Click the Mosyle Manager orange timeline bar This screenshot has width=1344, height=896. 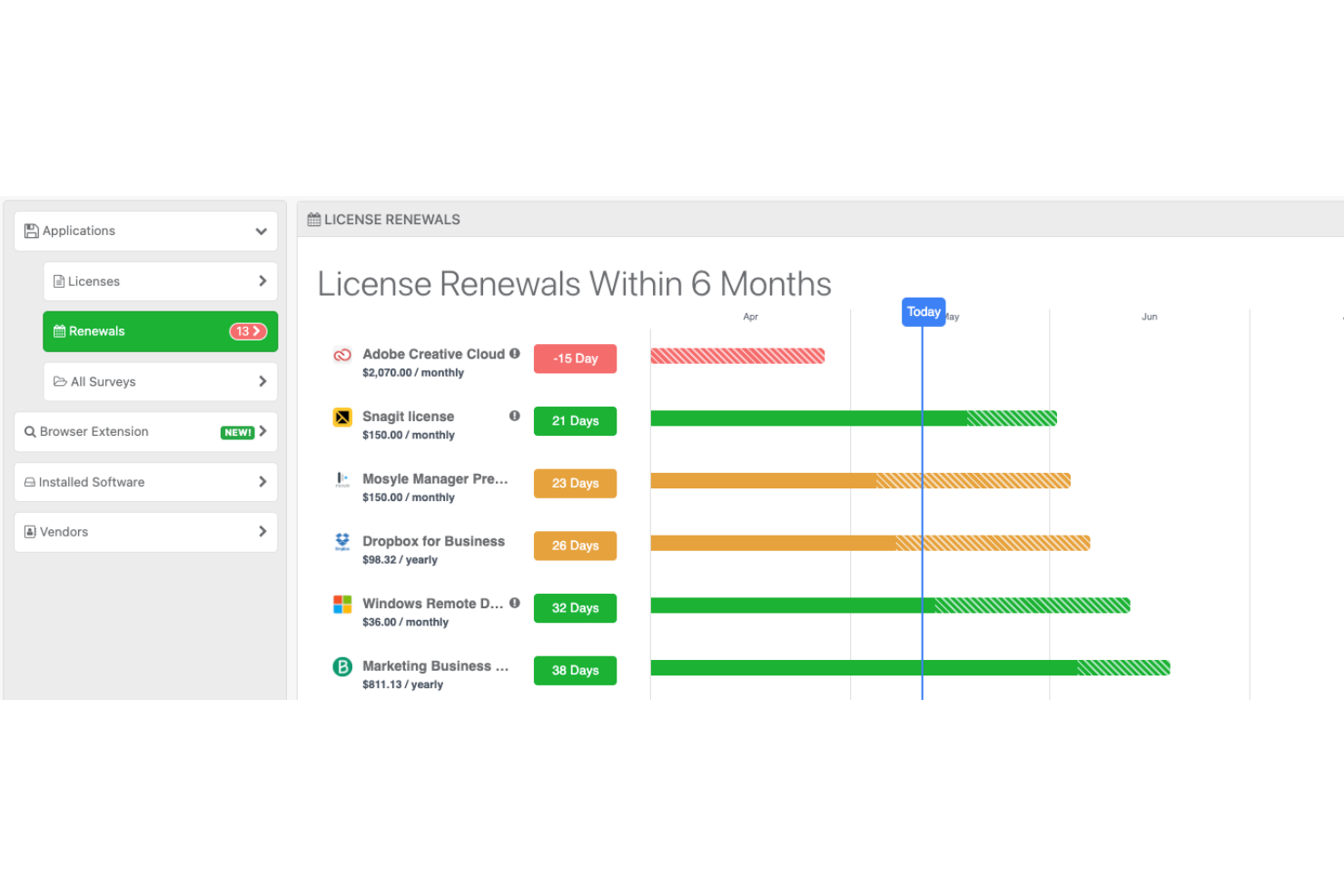click(861, 480)
